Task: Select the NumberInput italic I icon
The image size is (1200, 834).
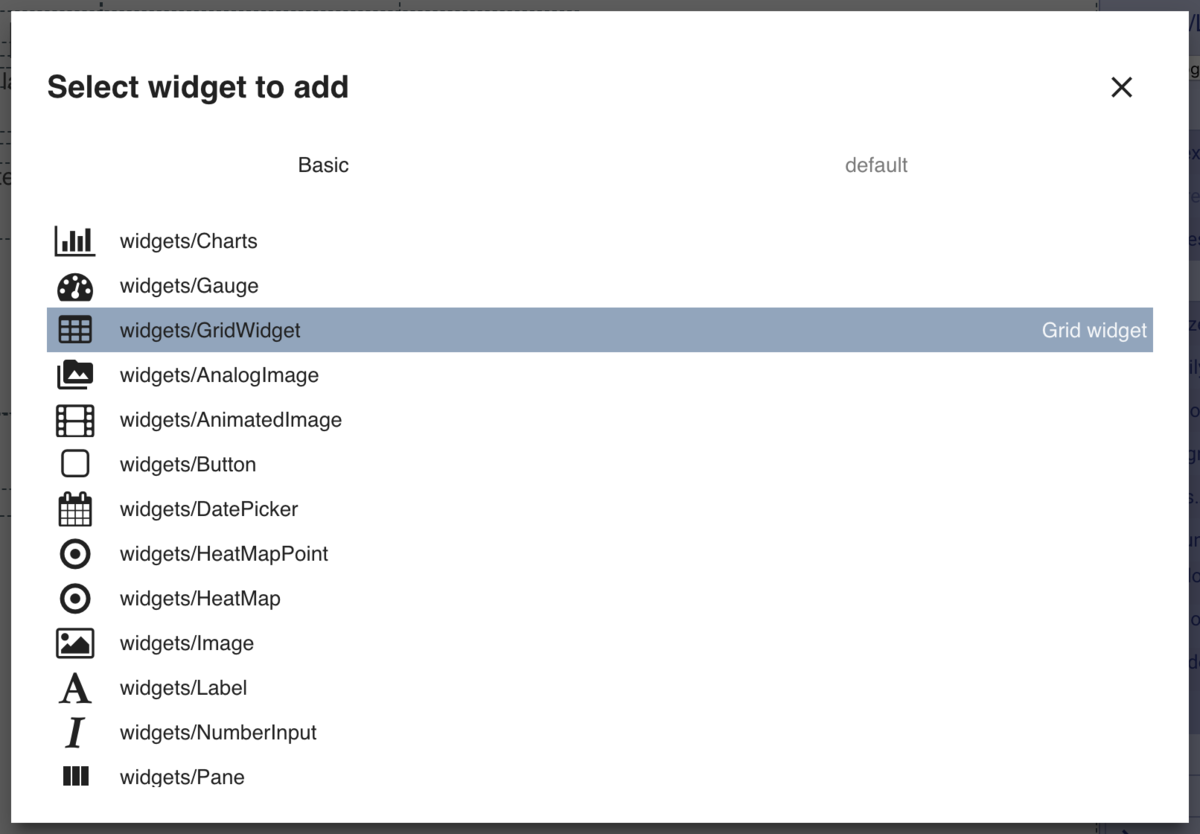Action: click(75, 733)
